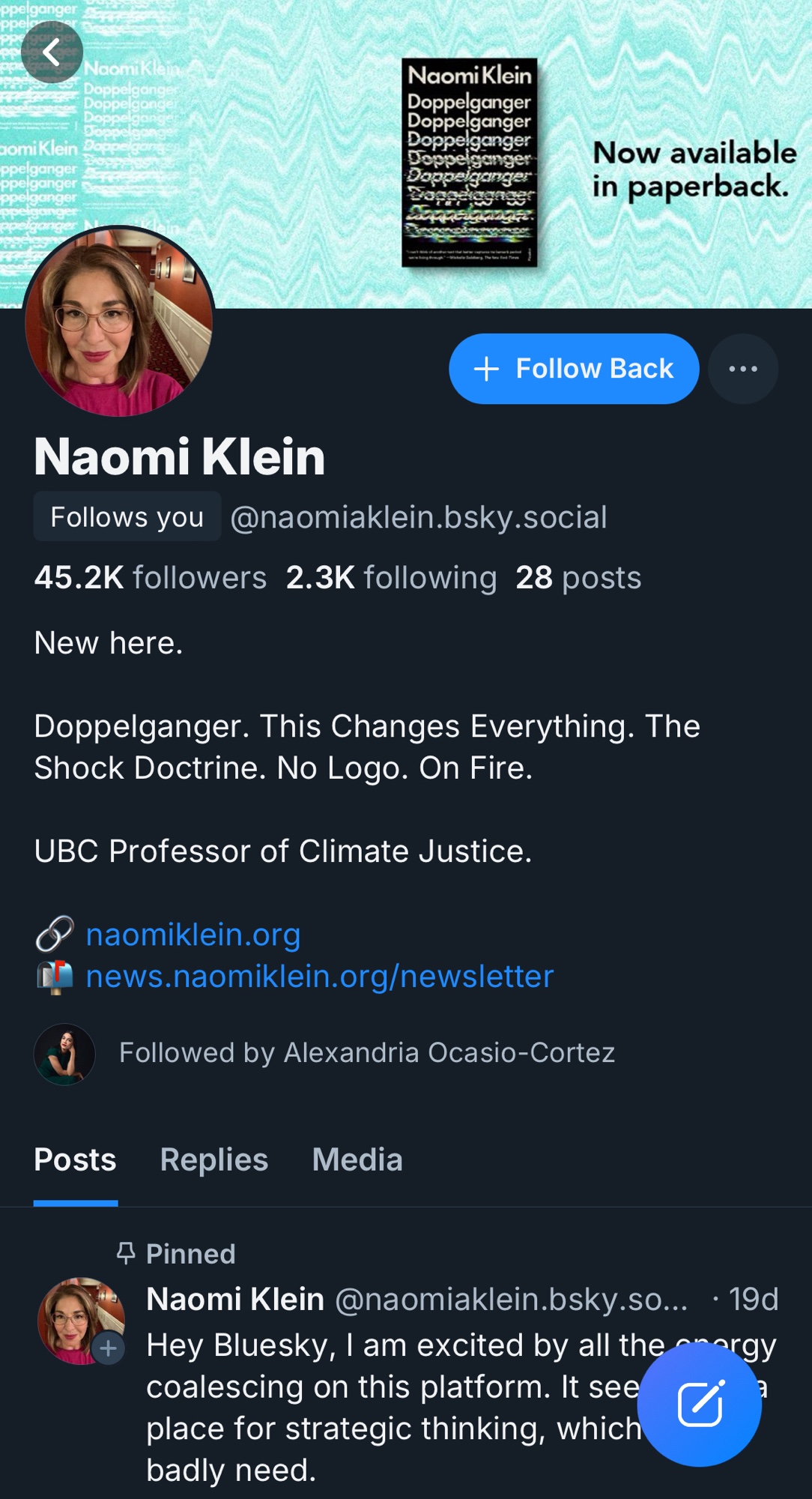Tap the compose new post button
Image resolution: width=812 pixels, height=1499 pixels.
coord(700,1404)
